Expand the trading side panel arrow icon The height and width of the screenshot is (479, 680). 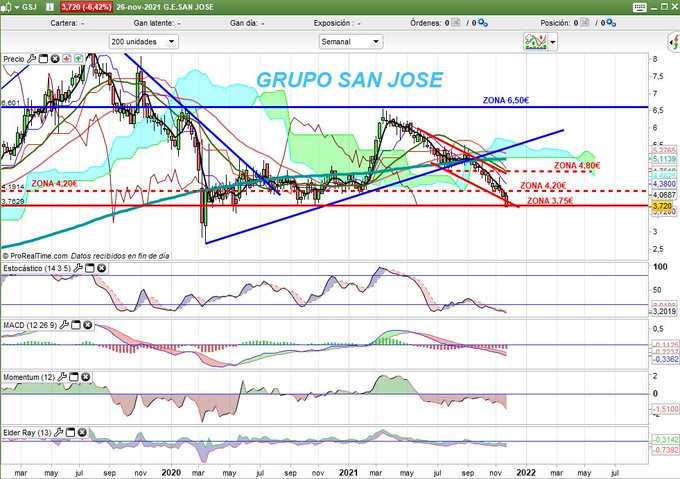click(x=673, y=42)
